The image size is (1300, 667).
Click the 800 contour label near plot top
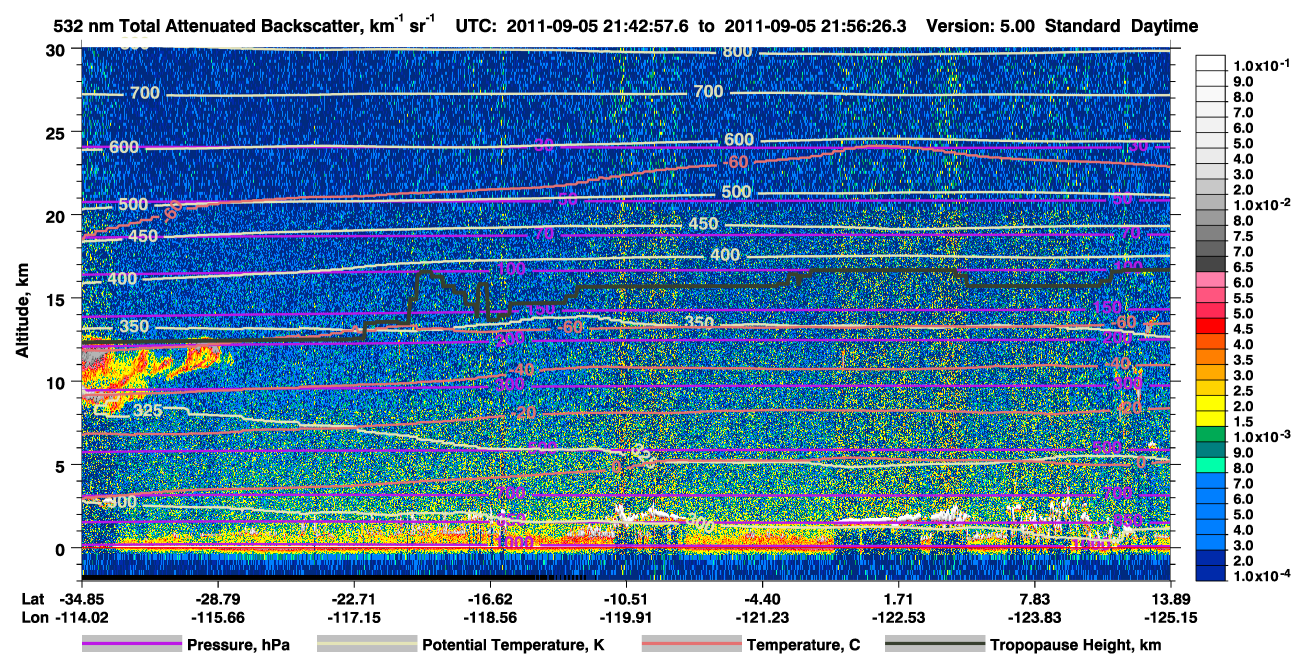737,51
